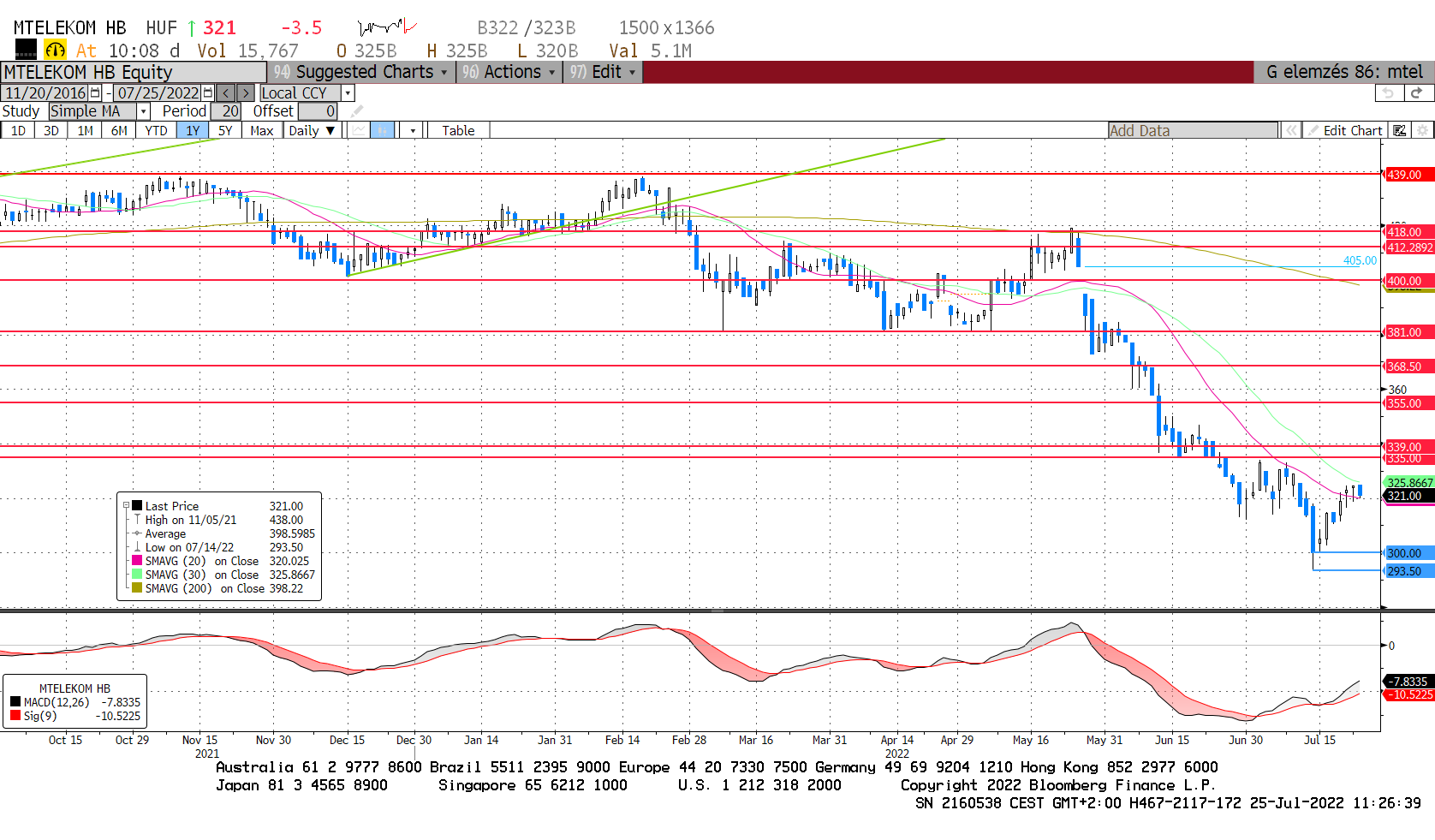Click the Add Data input field

click(x=1193, y=130)
